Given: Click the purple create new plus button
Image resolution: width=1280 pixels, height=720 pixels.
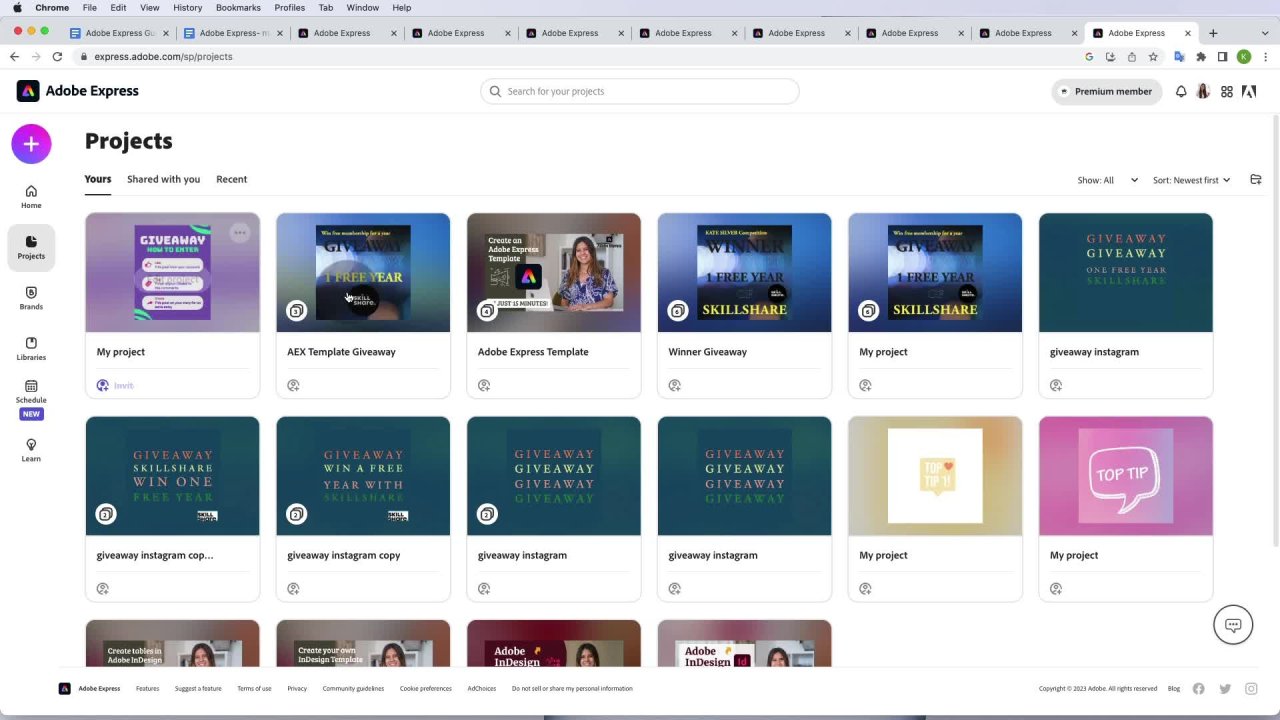Looking at the screenshot, I should coord(31,144).
